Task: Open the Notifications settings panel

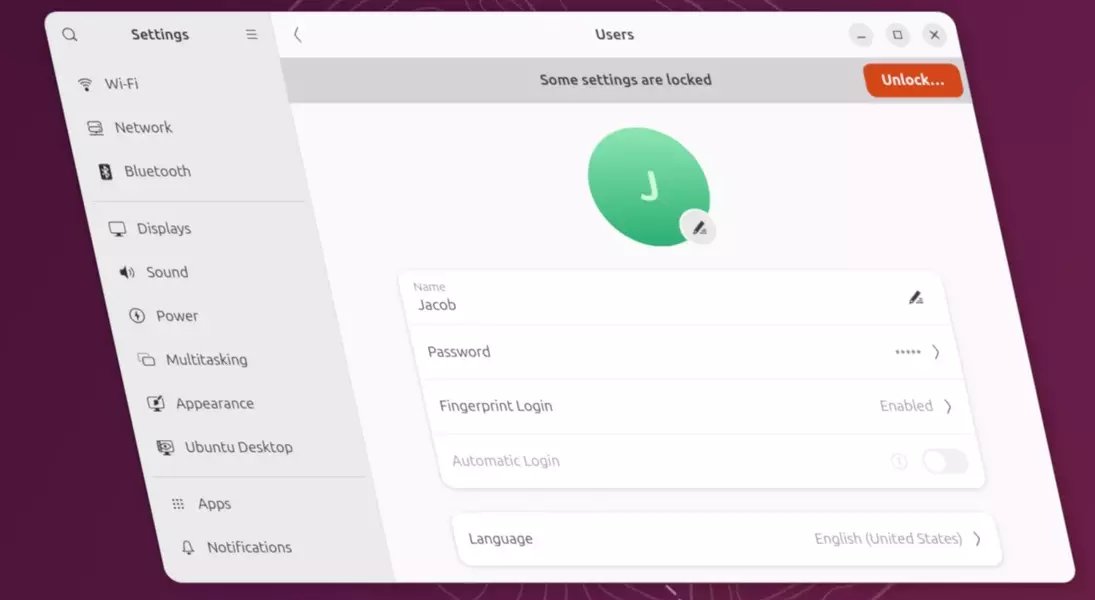Action: 249,547
